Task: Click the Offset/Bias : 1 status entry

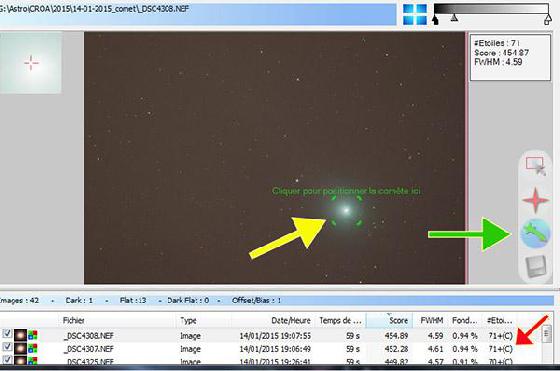Action: (256, 300)
